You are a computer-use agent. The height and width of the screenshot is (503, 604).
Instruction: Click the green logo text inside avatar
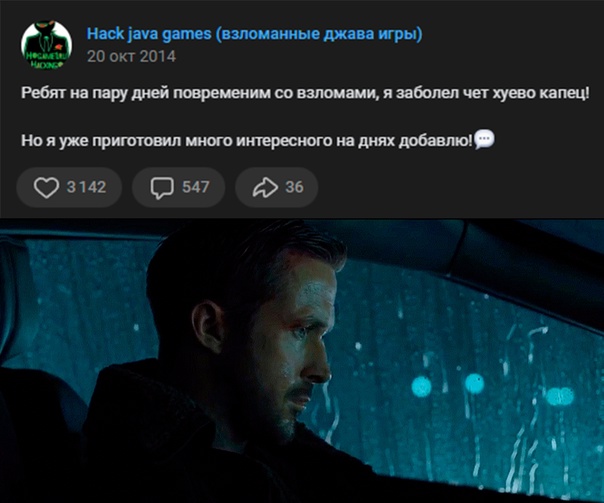click(47, 61)
